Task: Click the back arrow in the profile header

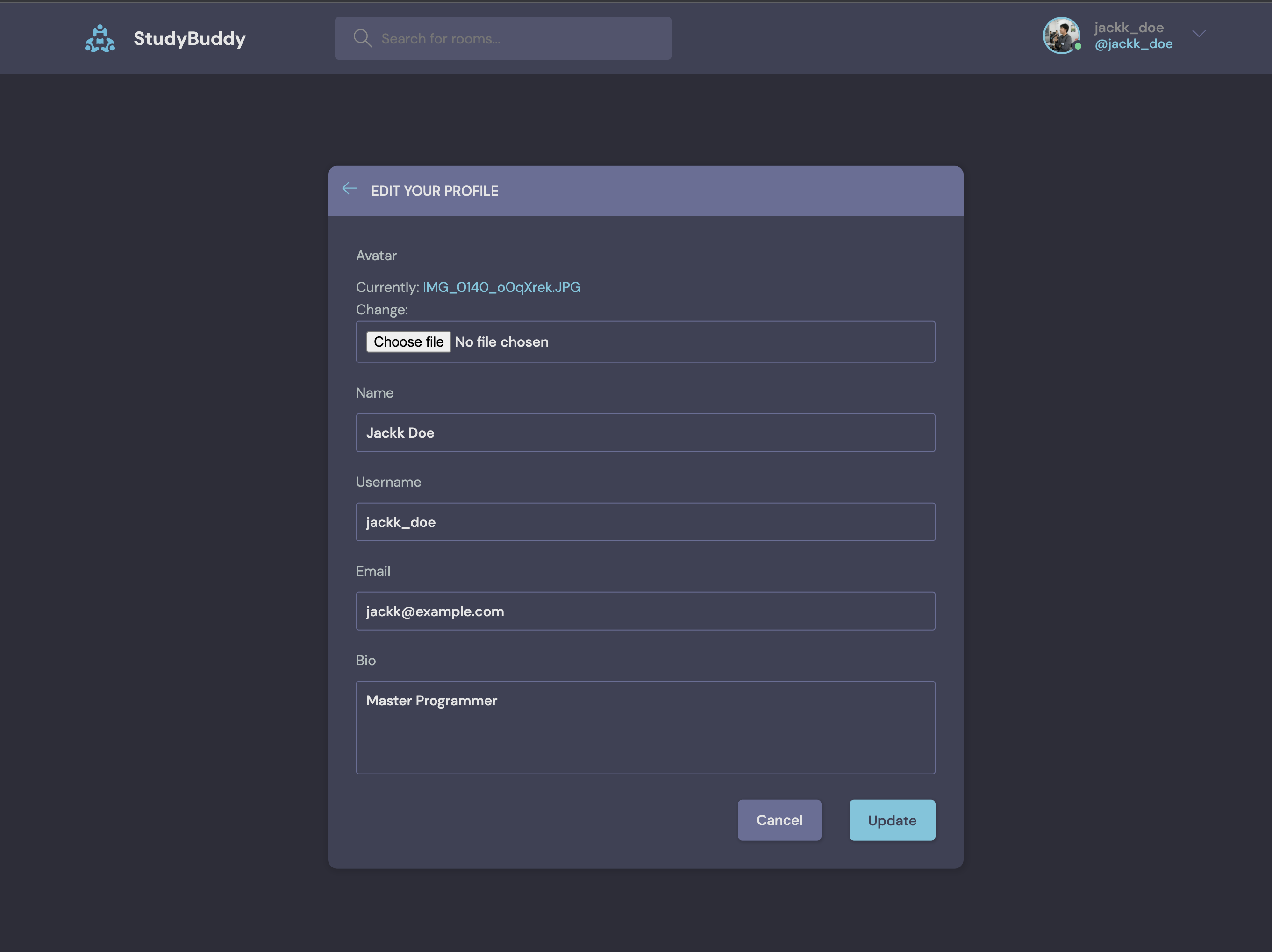Action: coord(349,189)
